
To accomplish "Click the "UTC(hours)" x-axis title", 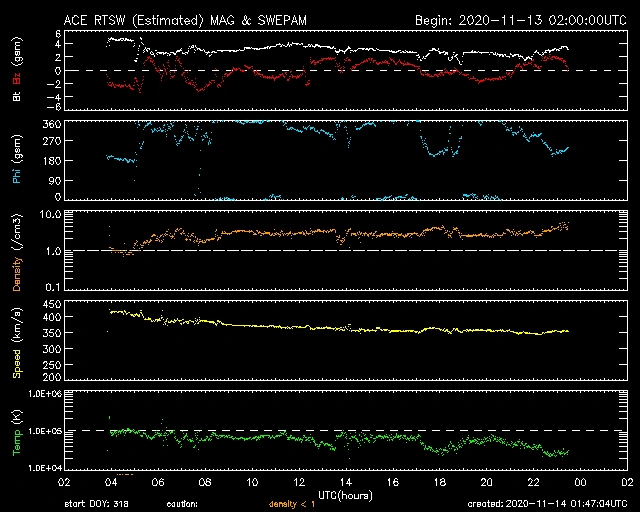I will (x=345, y=496).
